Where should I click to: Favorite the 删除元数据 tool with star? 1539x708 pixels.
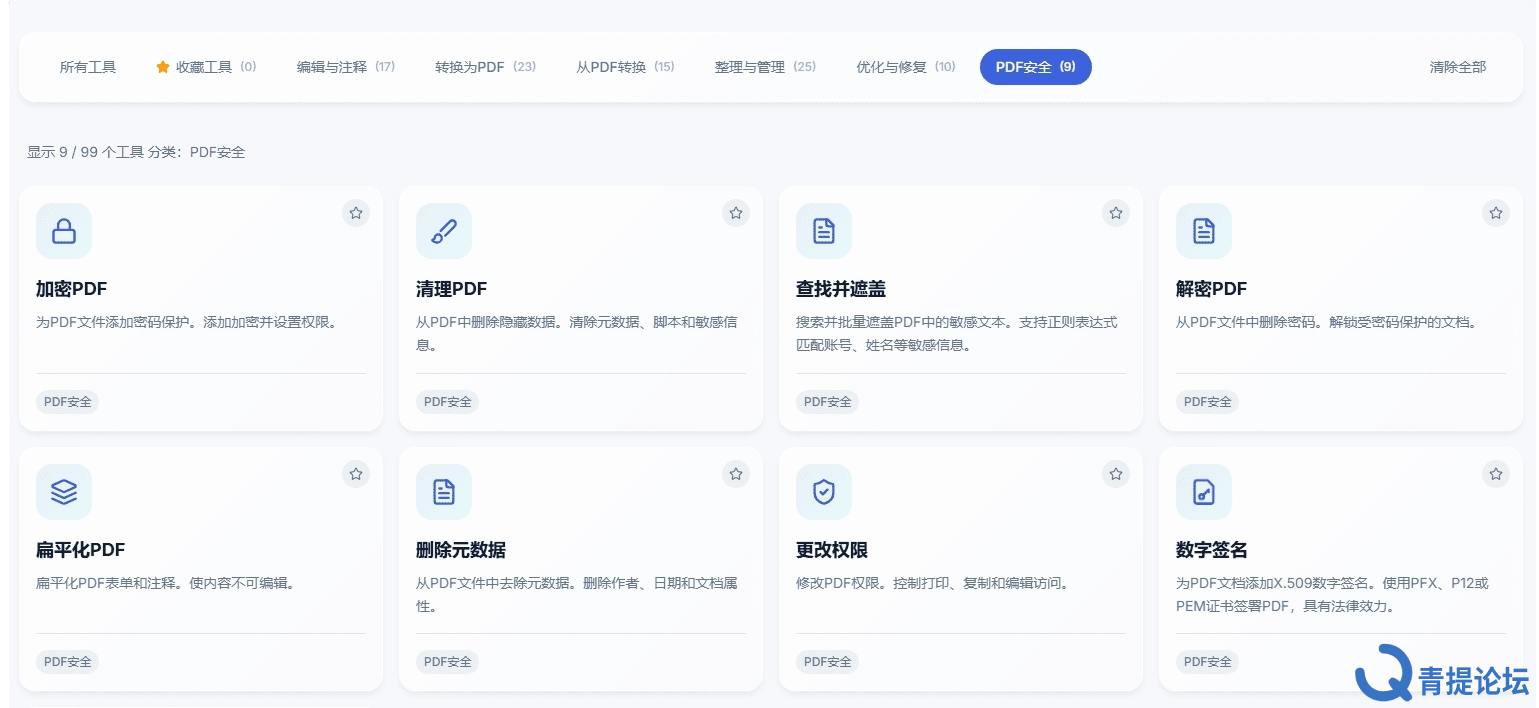click(x=736, y=474)
